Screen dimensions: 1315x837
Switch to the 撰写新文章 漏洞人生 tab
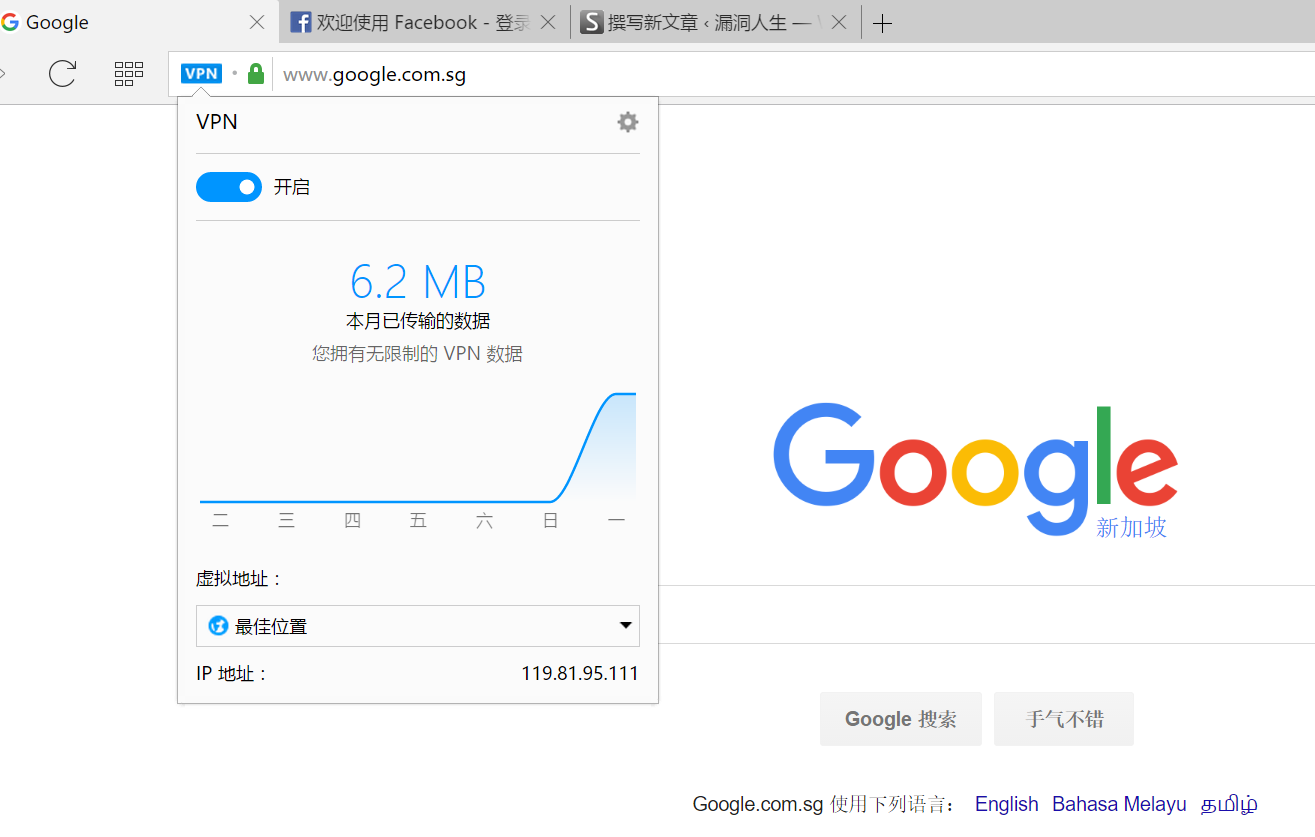coord(714,22)
